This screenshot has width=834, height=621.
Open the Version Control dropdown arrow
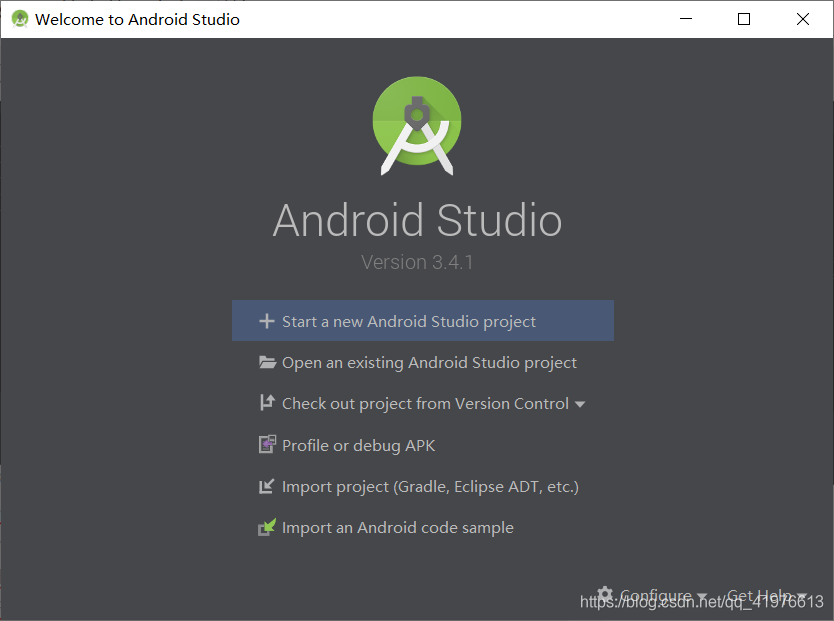(x=579, y=404)
